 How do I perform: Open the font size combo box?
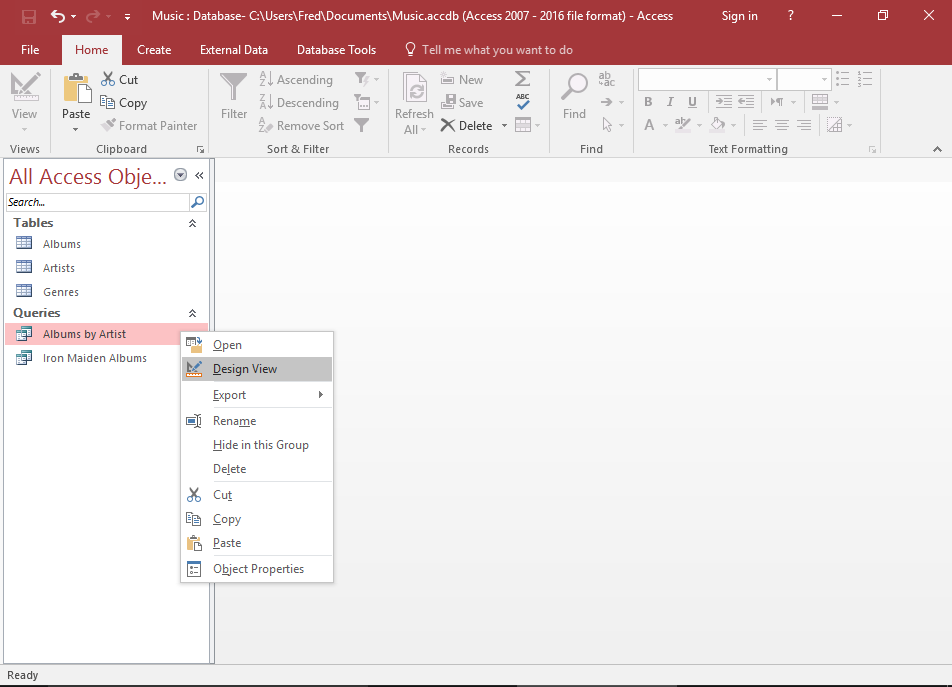tap(804, 80)
